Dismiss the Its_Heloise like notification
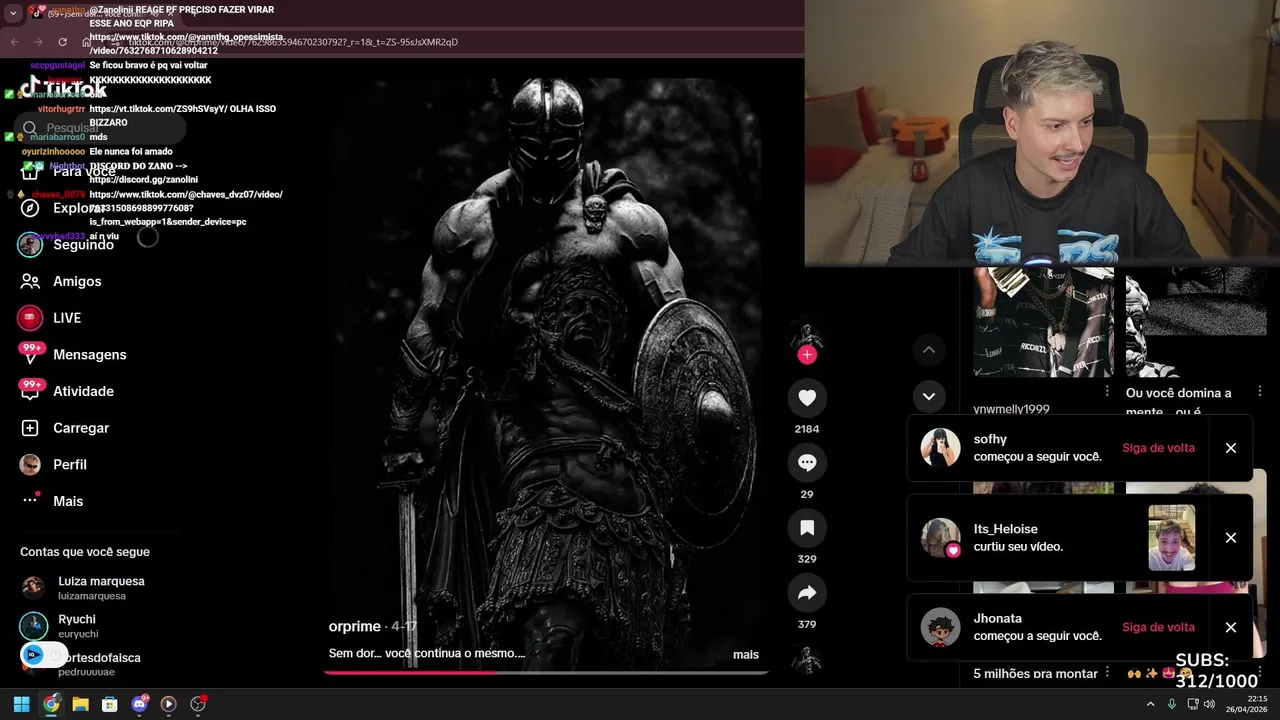 tap(1231, 538)
